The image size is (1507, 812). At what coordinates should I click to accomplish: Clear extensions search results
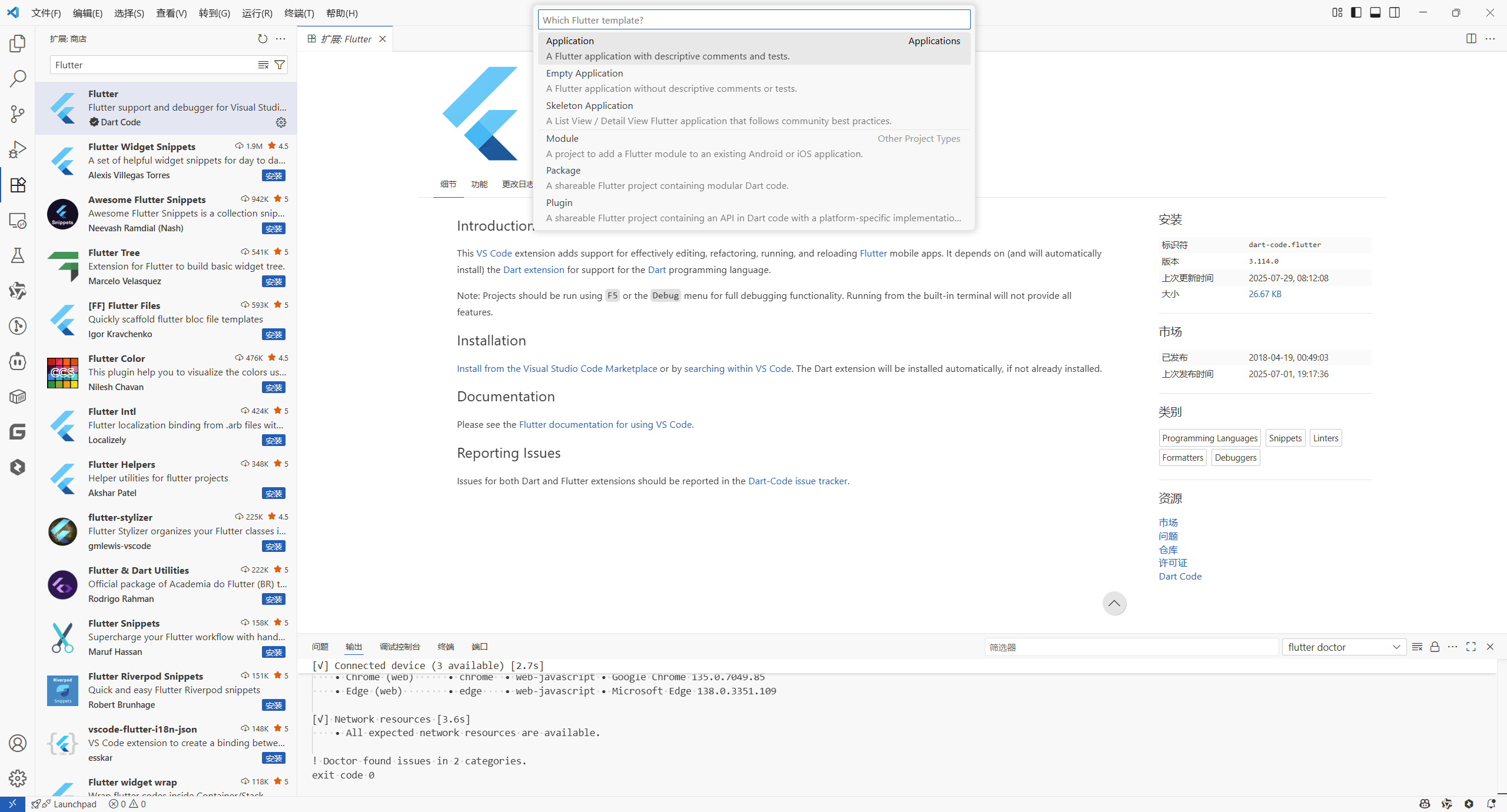point(263,65)
